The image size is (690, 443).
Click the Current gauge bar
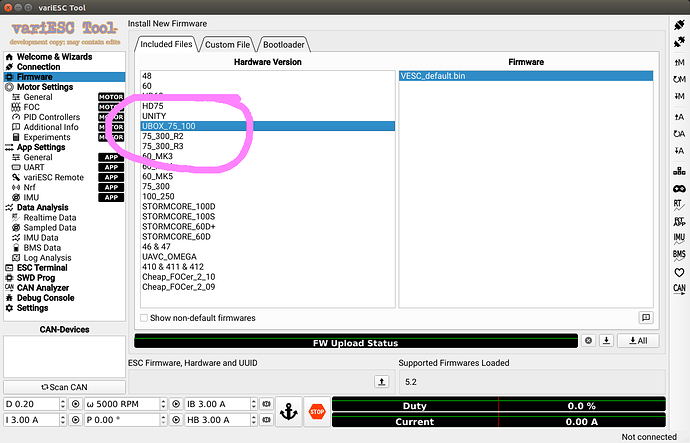(x=499, y=420)
